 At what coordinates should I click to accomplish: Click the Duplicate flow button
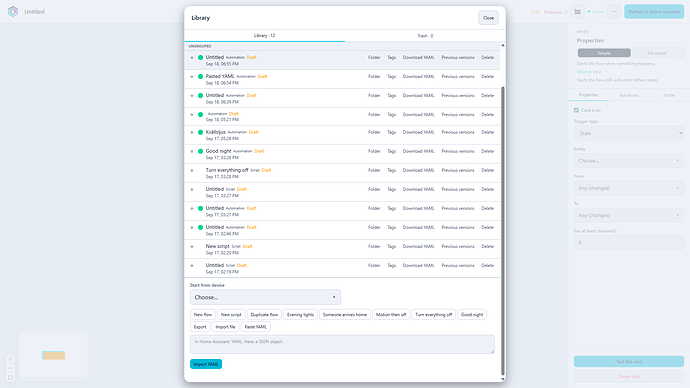(x=264, y=315)
